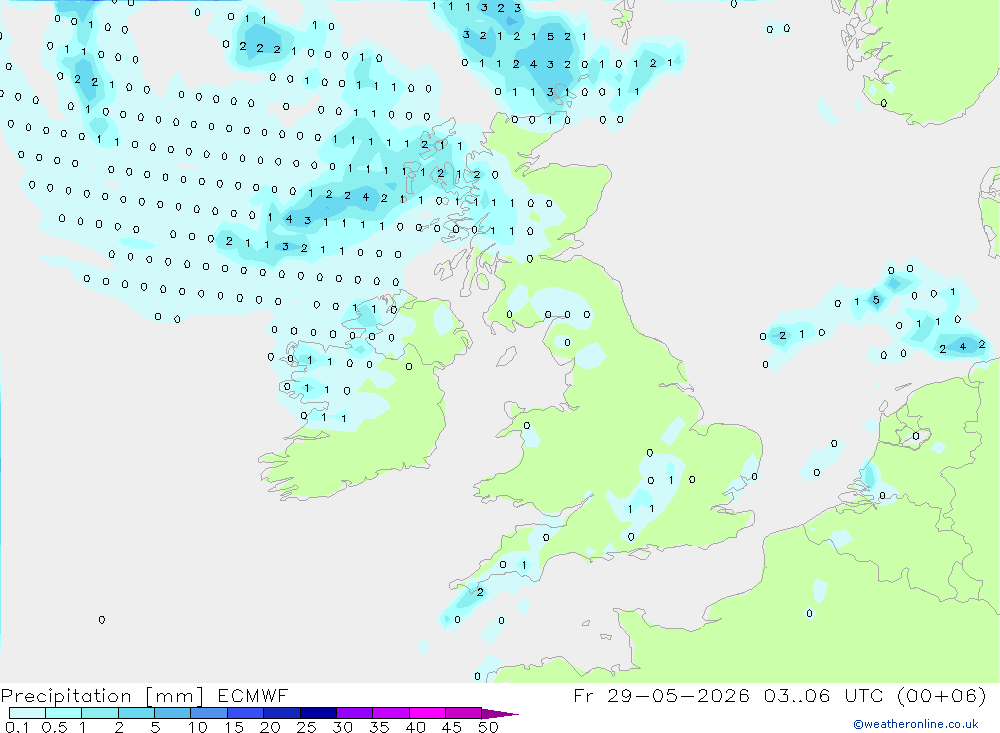Viewport: 1000px width, 733px height.
Task: Click the "[mm]" unit label
Action: click(x=174, y=696)
